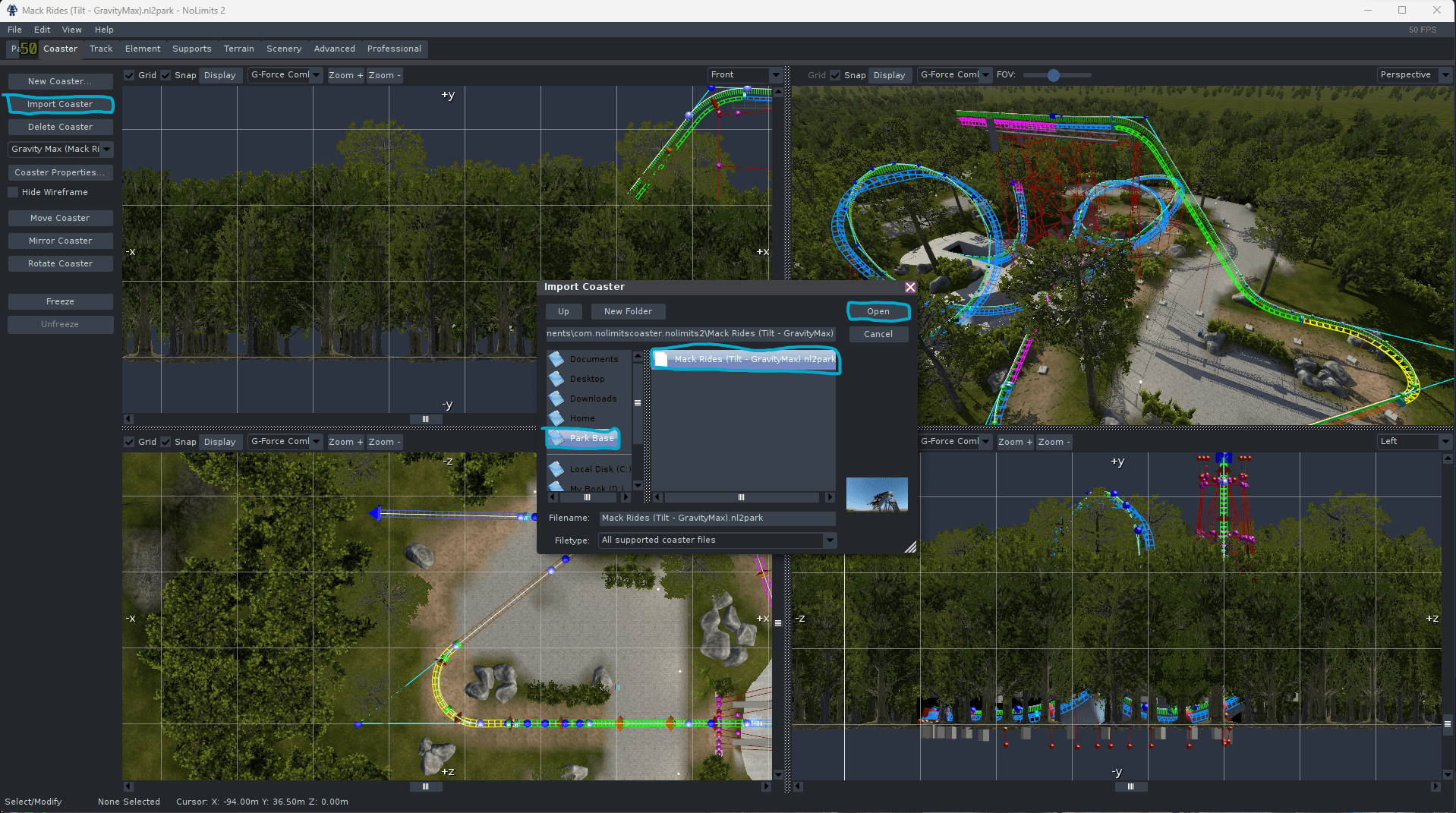
Task: Open Coaster Properties...
Action: (x=61, y=172)
